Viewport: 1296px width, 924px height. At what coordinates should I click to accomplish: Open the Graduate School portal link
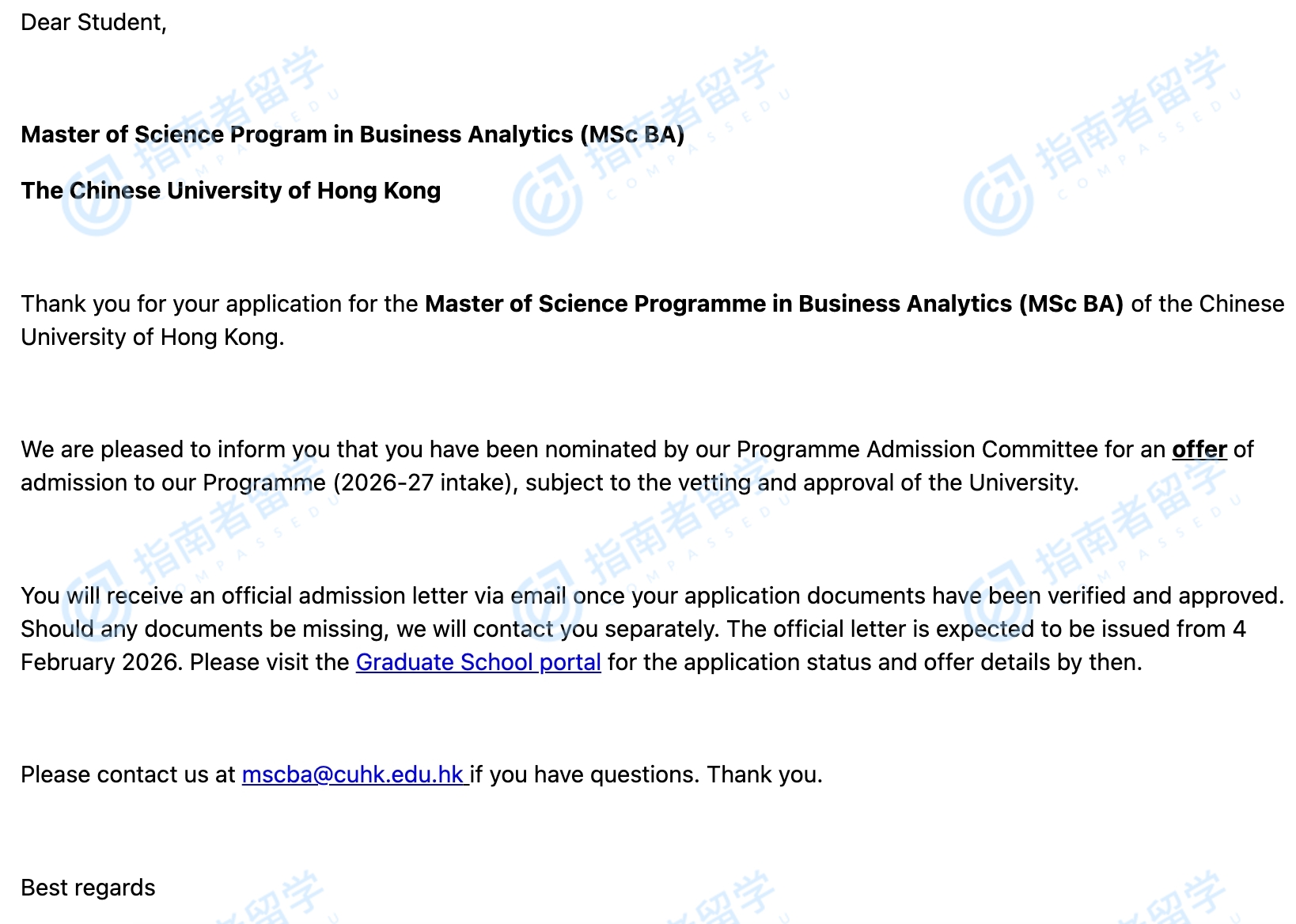coord(478,662)
